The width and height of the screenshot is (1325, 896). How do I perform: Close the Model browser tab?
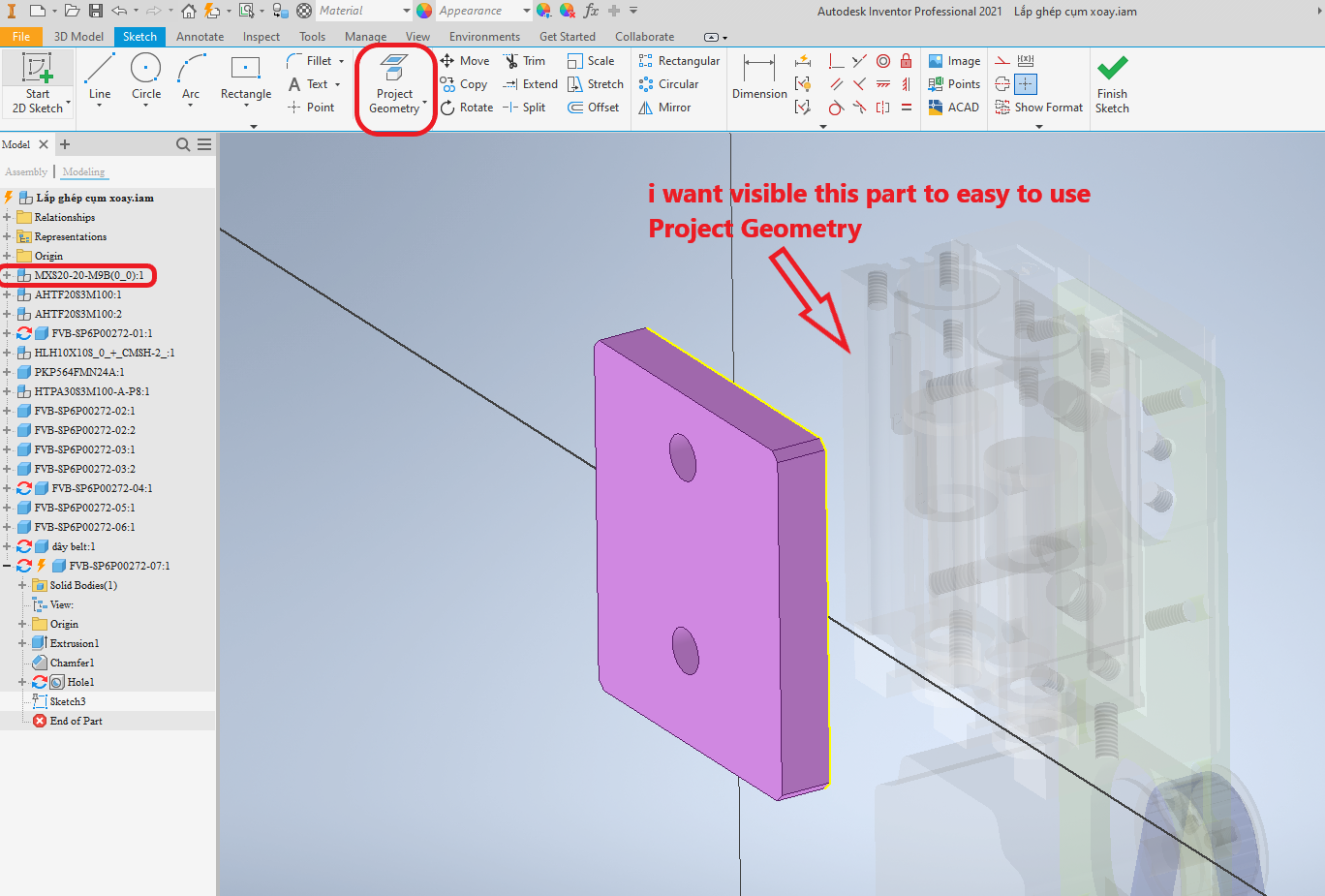coord(44,144)
